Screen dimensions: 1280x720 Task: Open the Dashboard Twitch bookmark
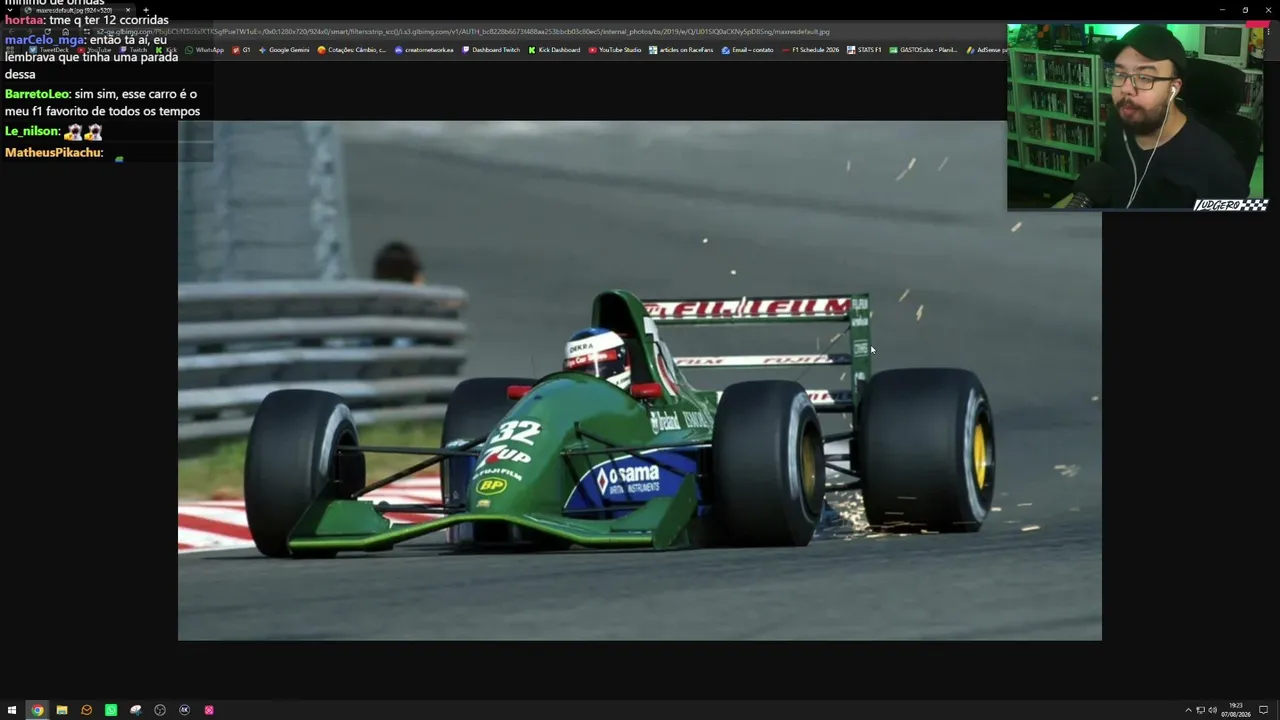pyautogui.click(x=491, y=50)
